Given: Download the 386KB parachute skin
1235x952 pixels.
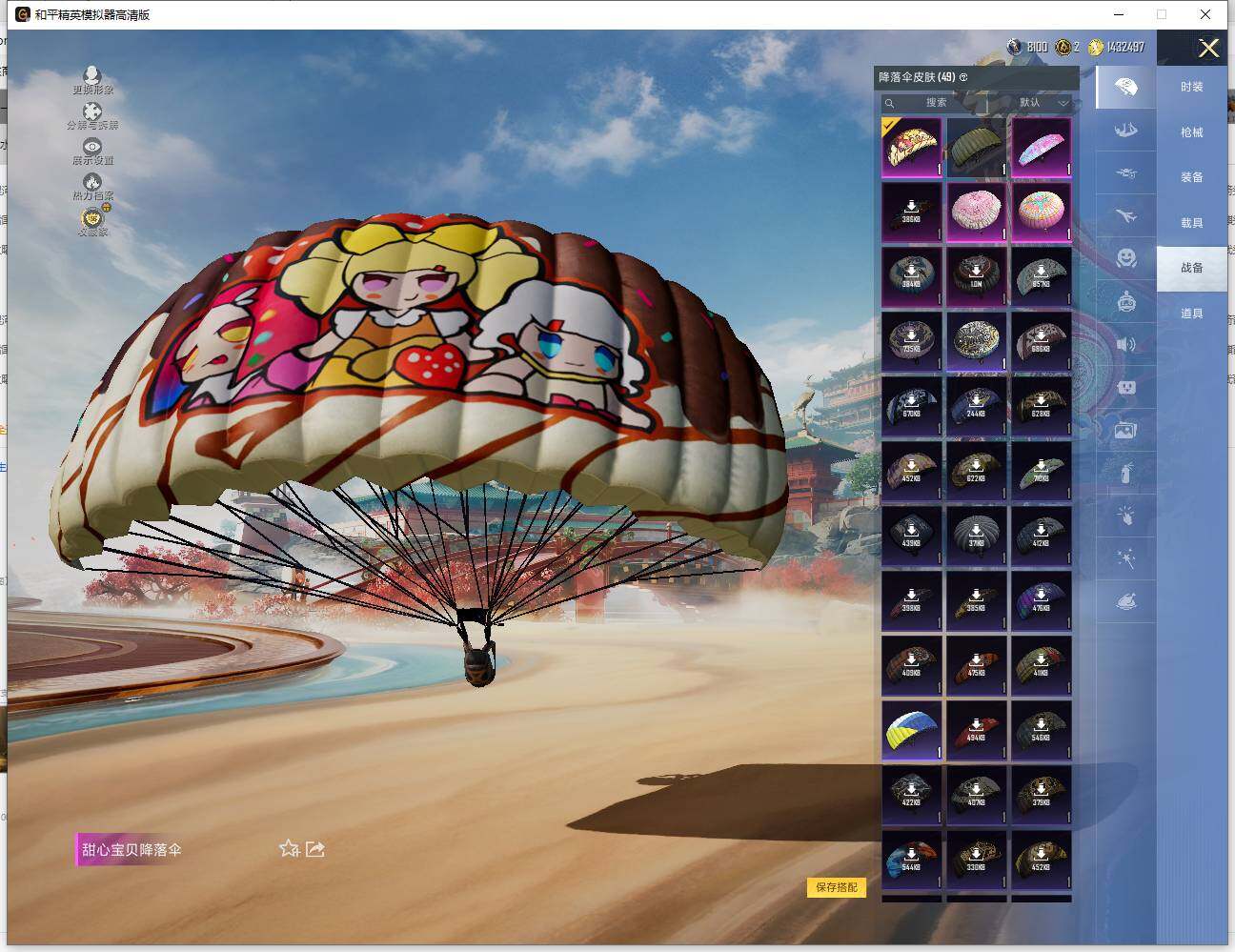Looking at the screenshot, I should point(912,212).
